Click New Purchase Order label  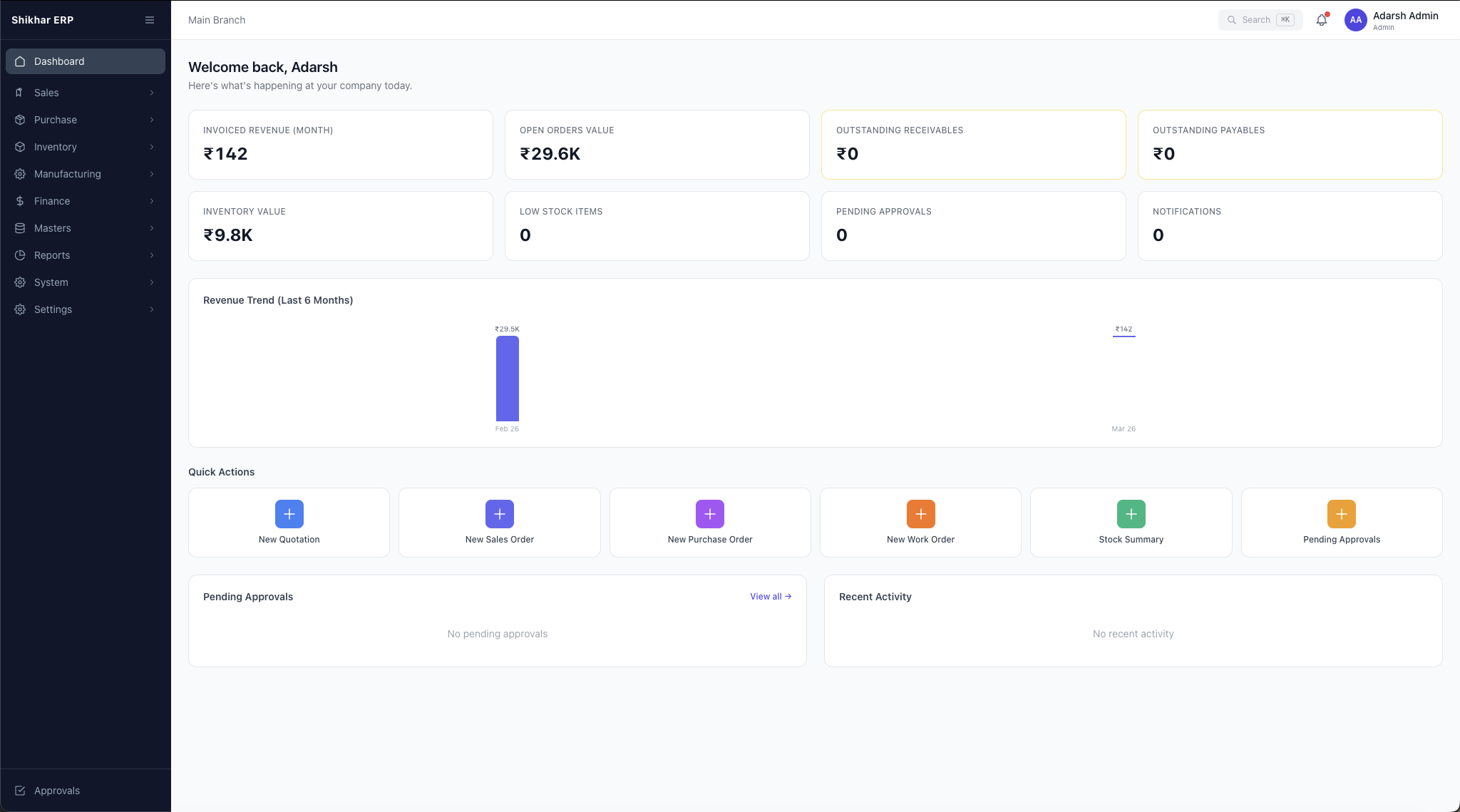pyautogui.click(x=710, y=540)
